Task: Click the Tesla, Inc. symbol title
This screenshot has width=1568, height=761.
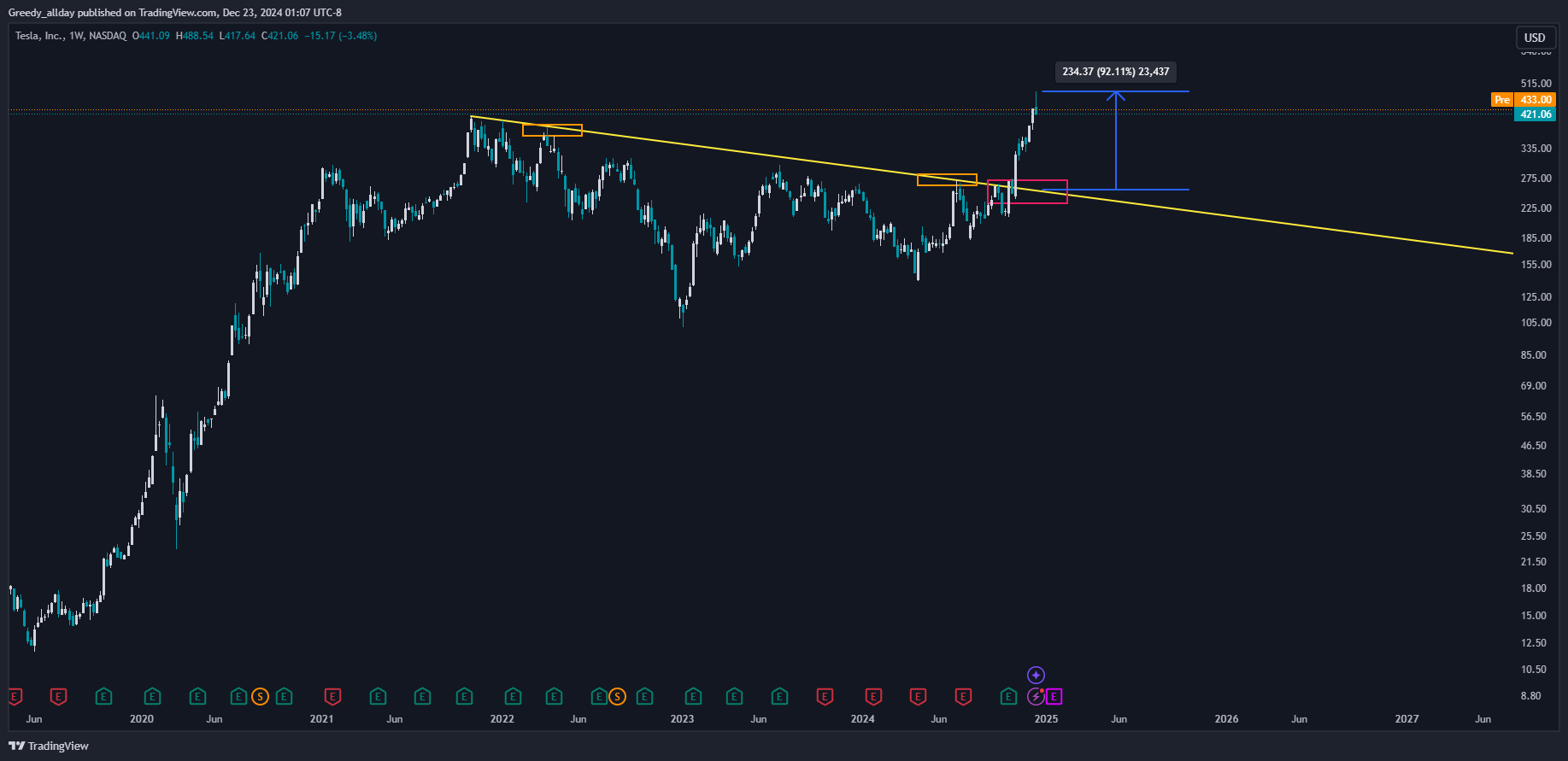Action: coord(71,36)
